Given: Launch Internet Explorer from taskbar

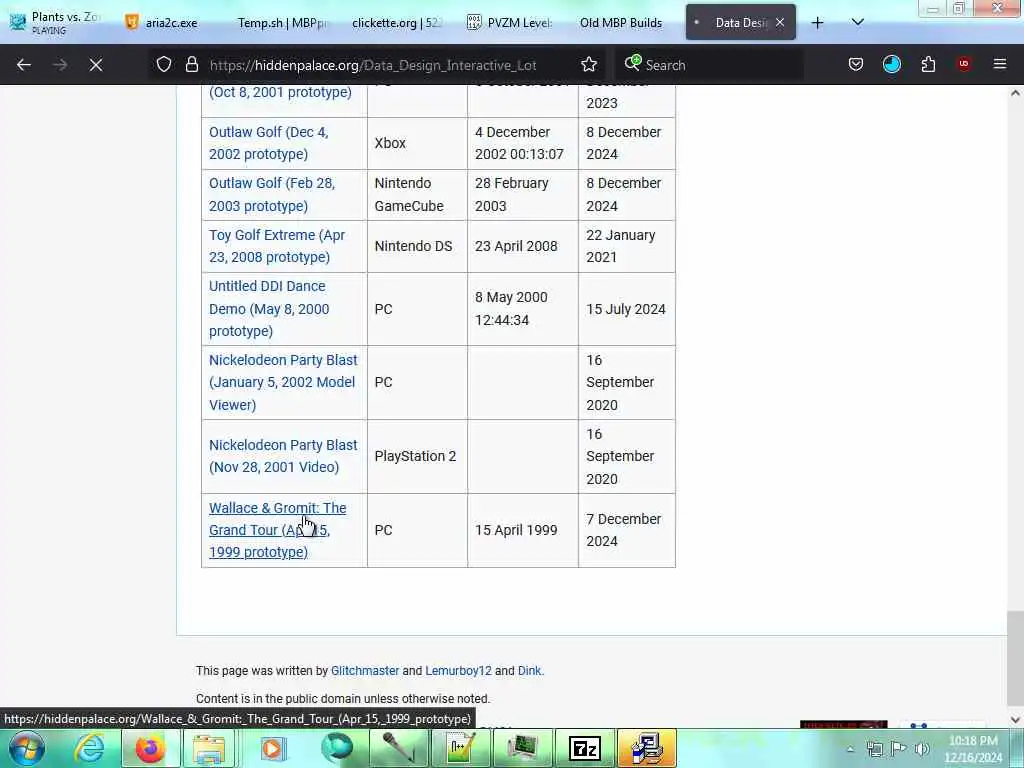Looking at the screenshot, I should click(x=89, y=748).
